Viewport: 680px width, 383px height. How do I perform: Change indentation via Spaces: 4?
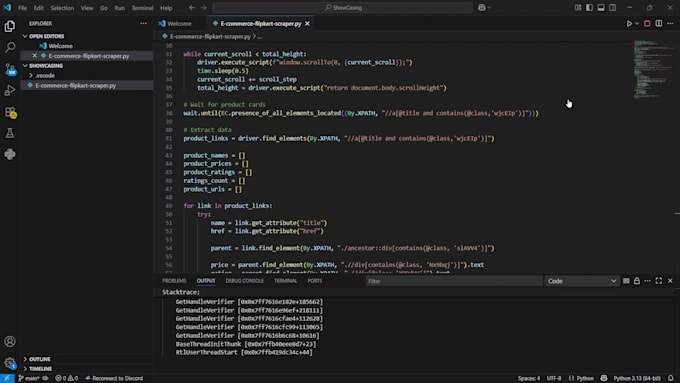pyautogui.click(x=529, y=378)
